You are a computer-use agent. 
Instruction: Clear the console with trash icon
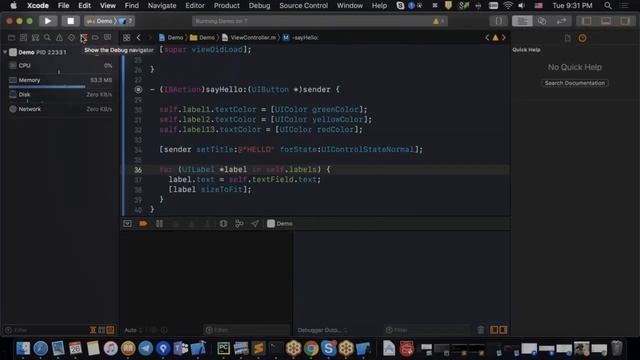coord(480,330)
